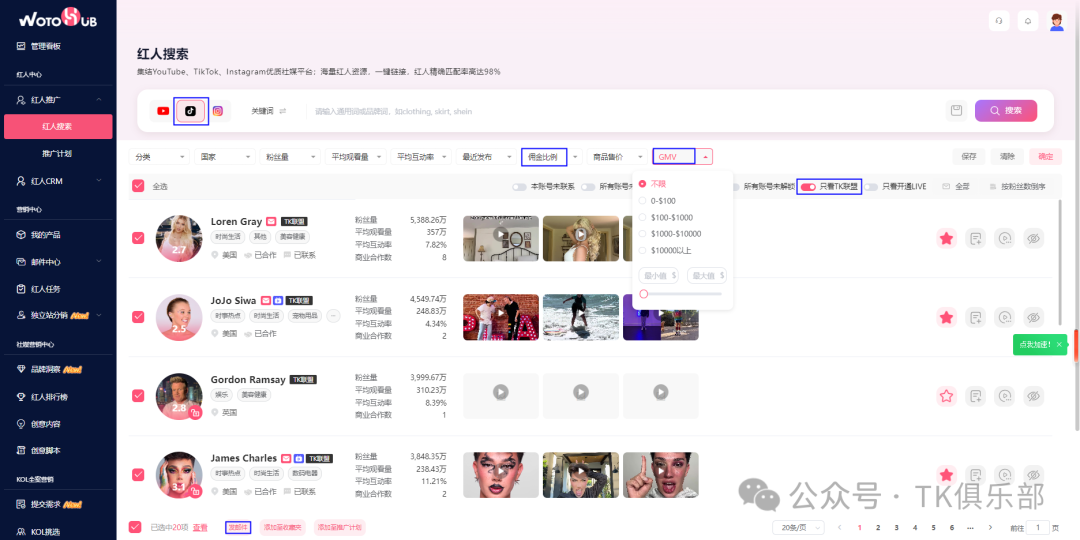Open 红人排行榜 in the sidebar
1080x540 pixels.
(x=49, y=397)
